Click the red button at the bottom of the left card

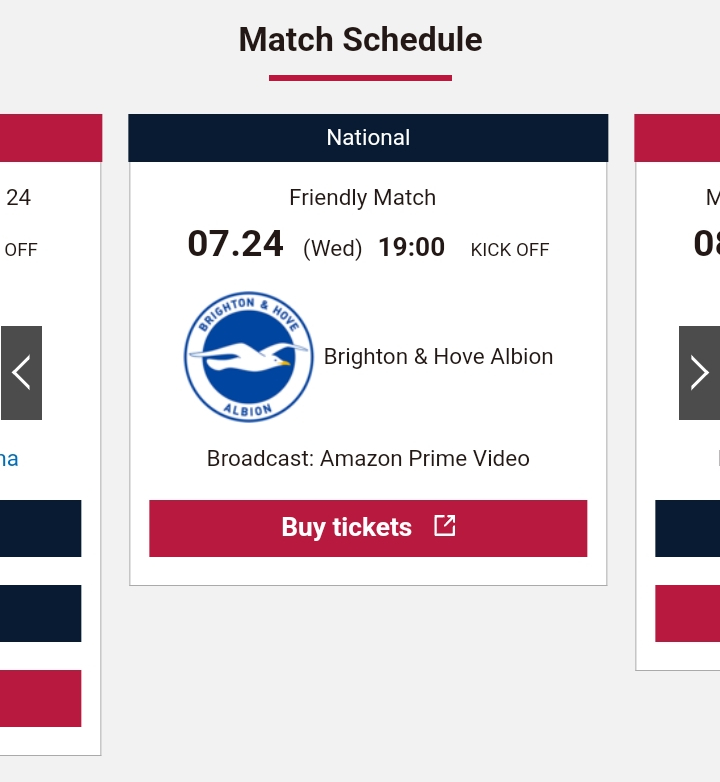pos(40,698)
